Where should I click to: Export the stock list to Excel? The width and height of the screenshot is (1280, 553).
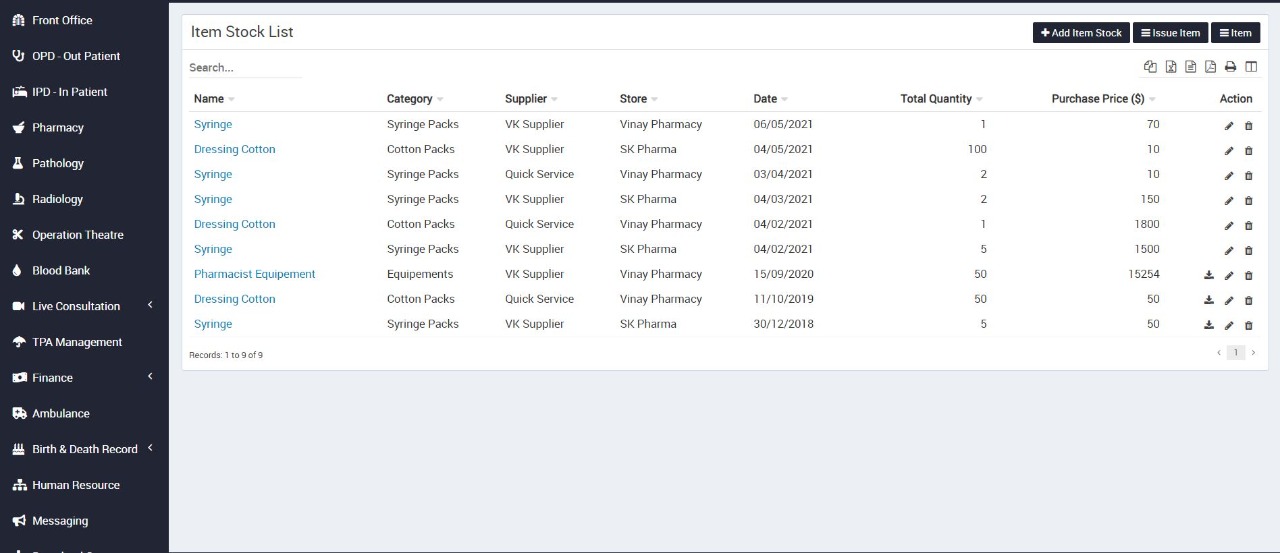coord(1170,67)
